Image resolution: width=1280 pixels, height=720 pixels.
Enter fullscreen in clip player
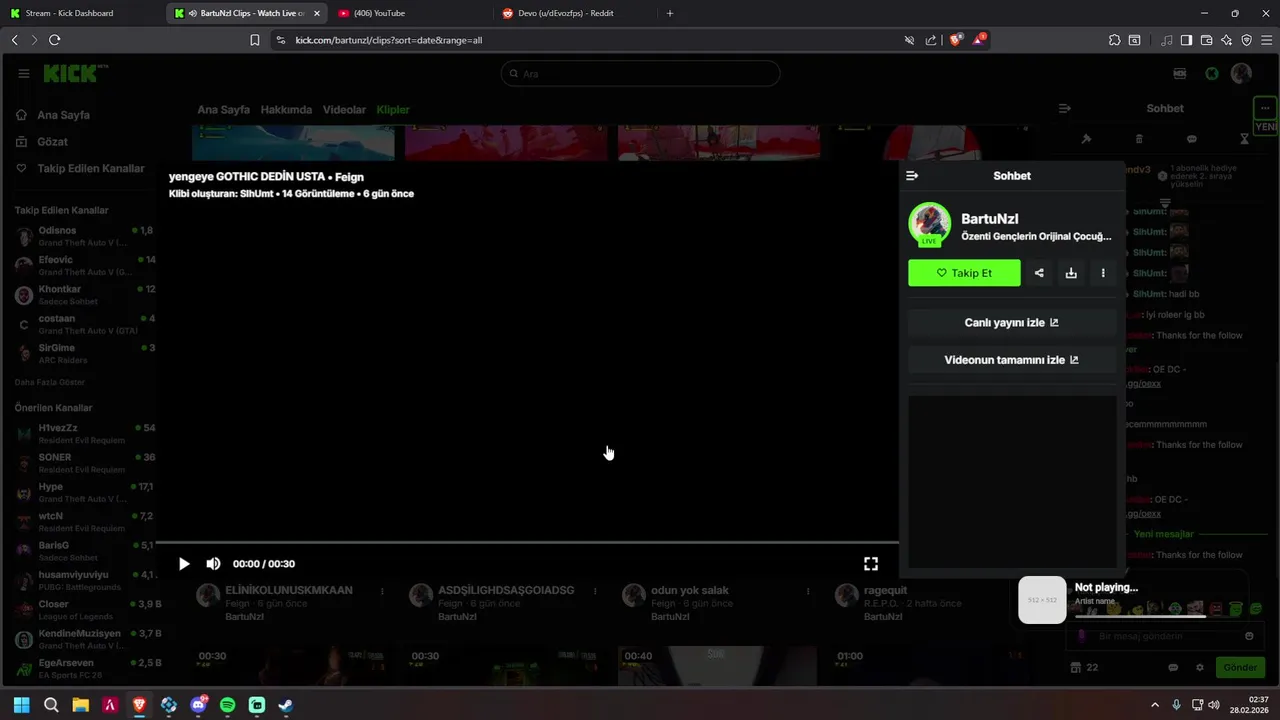tap(871, 564)
